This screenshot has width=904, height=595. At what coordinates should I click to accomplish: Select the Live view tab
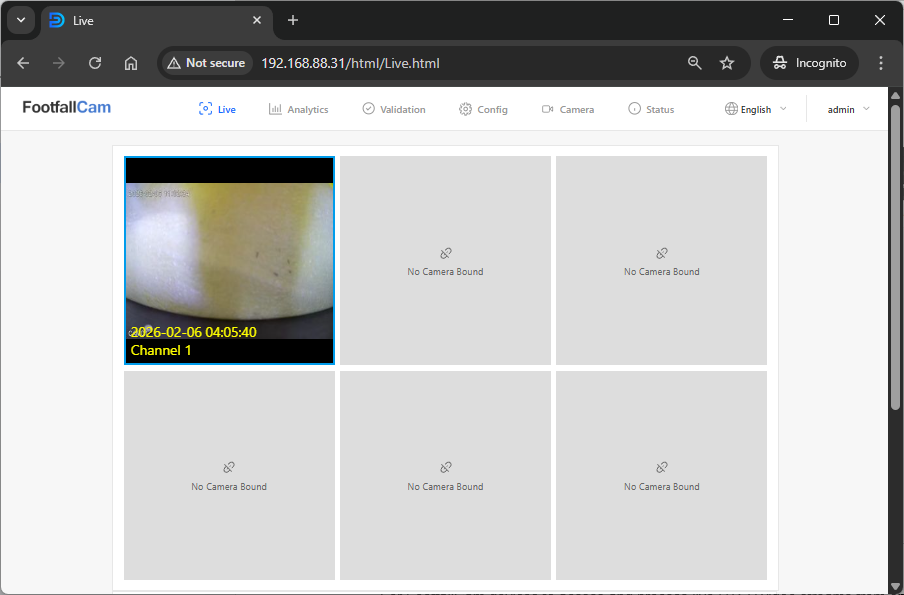[x=218, y=109]
